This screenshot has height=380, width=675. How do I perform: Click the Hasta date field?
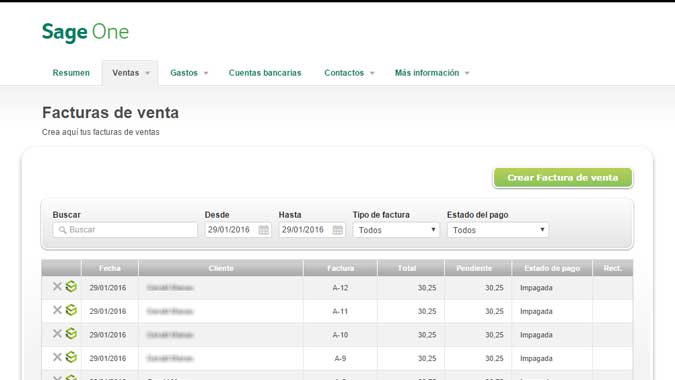312,230
